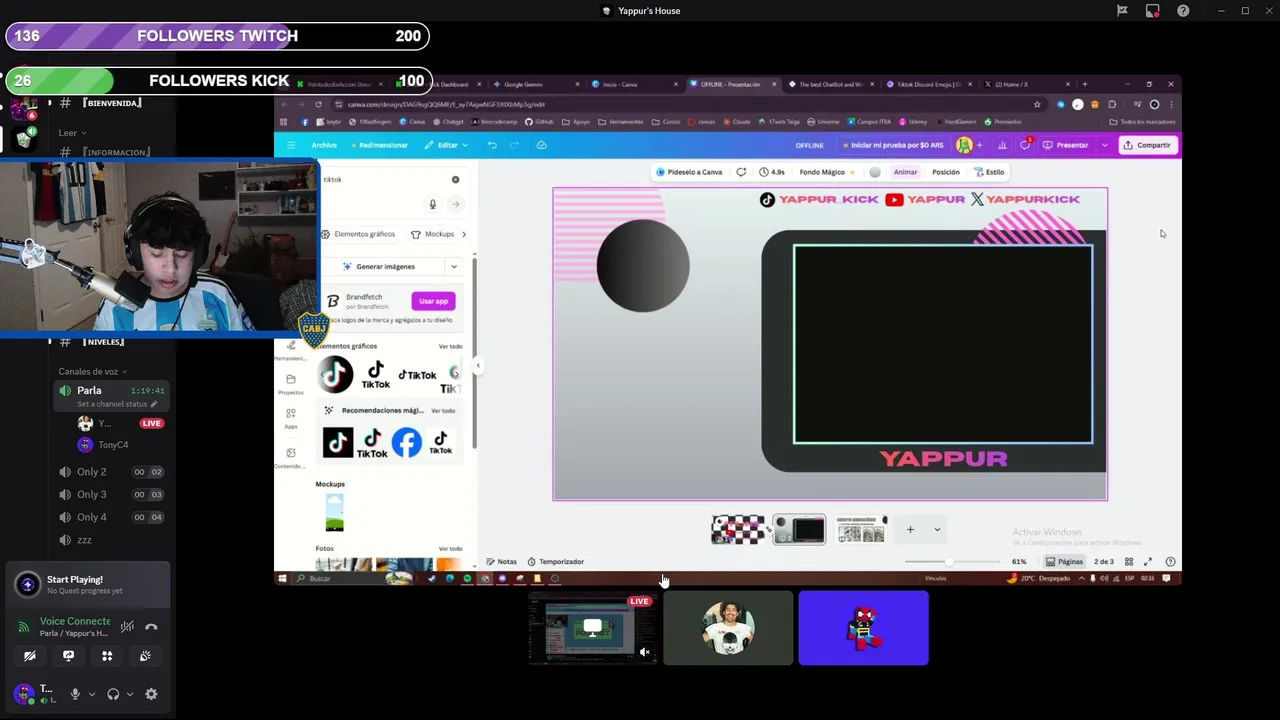Disconnect from voice via hang-up icon
This screenshot has height=720, width=1280.
[151, 627]
